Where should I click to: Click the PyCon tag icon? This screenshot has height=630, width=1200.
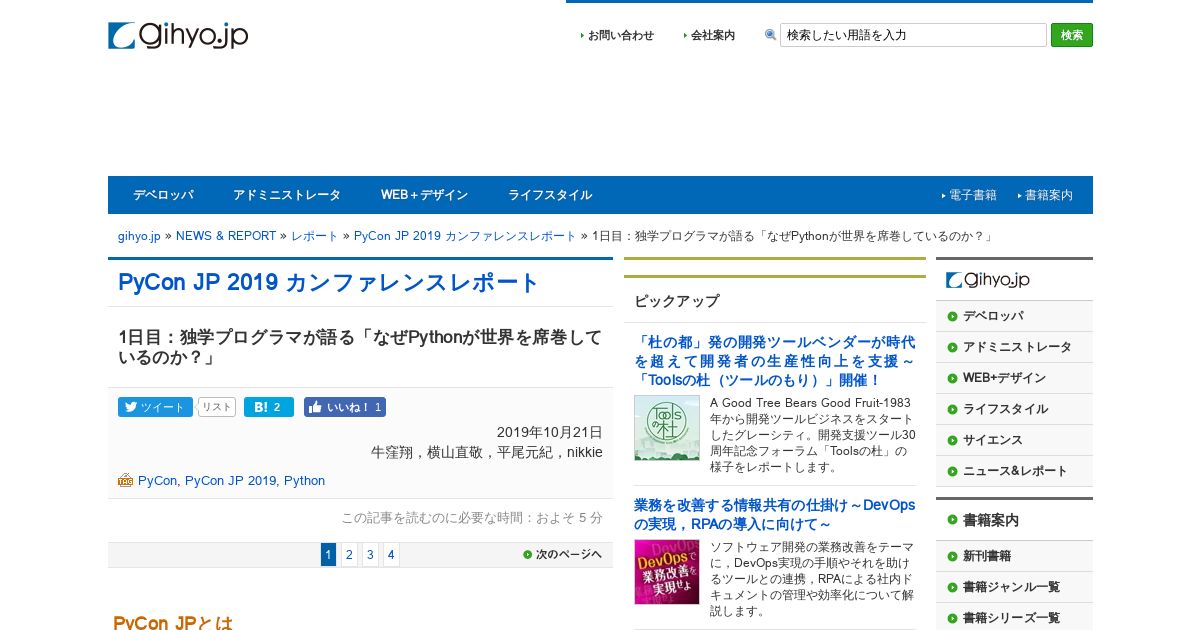click(x=125, y=481)
